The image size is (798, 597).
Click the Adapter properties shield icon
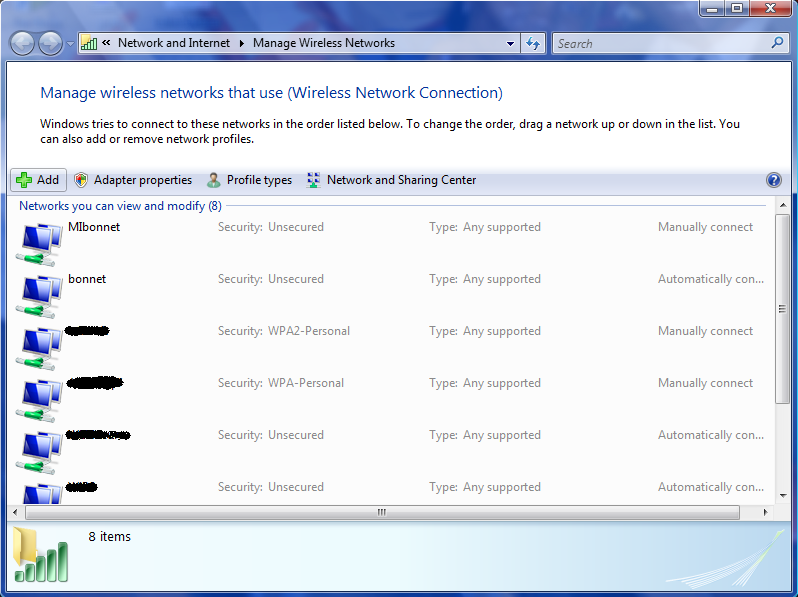(81, 180)
